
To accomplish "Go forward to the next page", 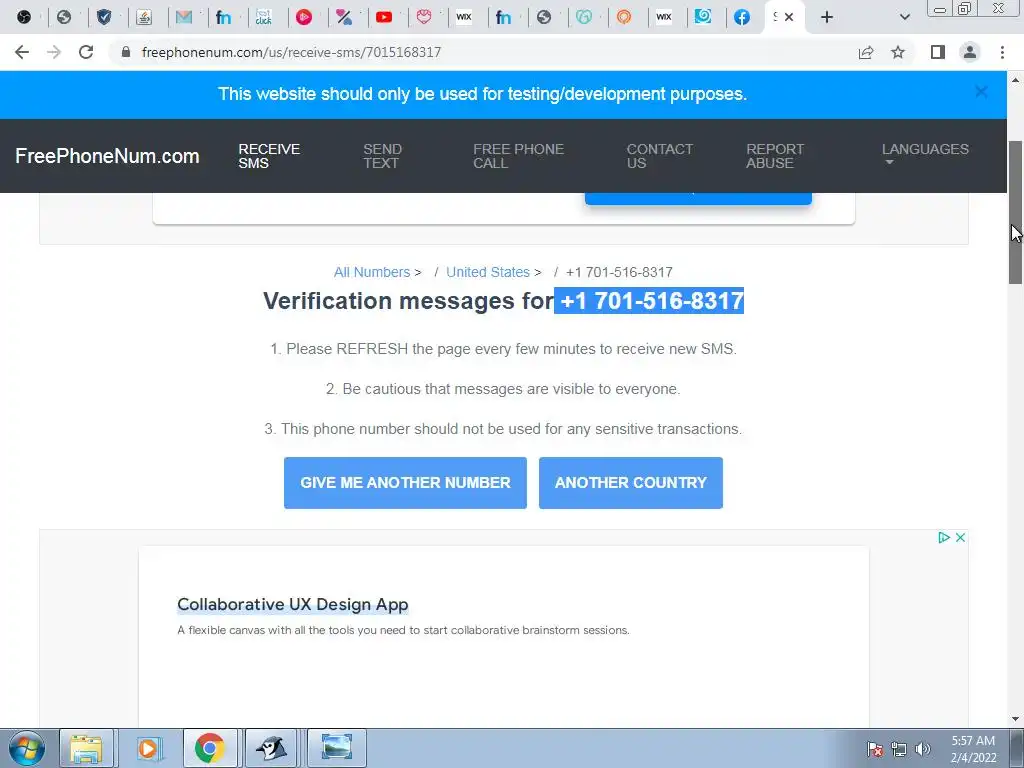I will (54, 52).
